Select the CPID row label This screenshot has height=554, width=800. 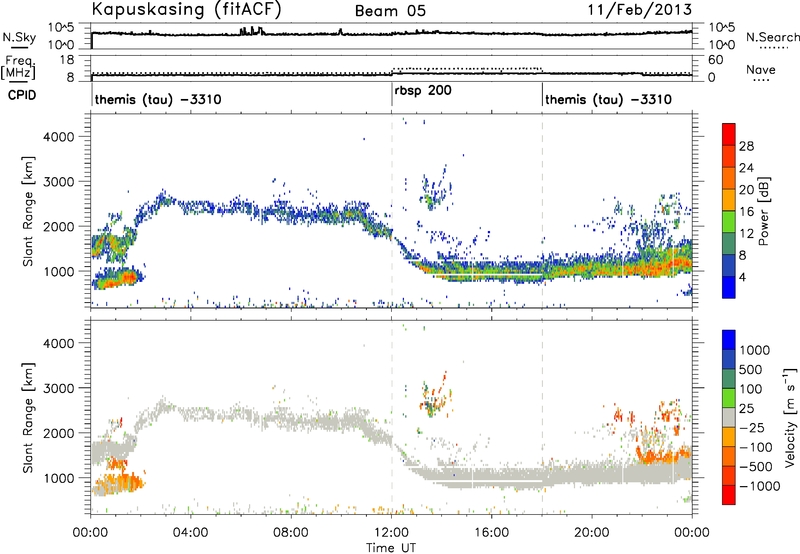coord(22,95)
